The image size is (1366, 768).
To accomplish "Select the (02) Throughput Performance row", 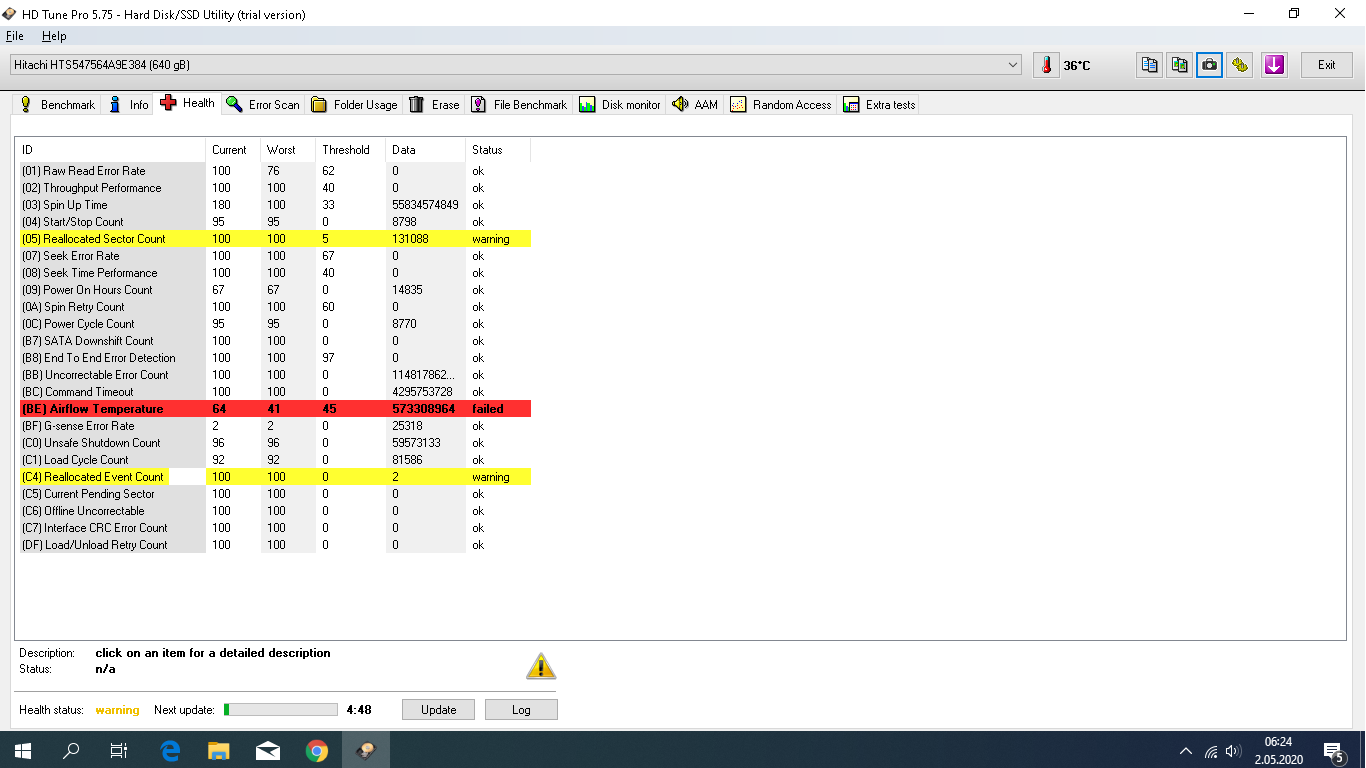I will click(x=275, y=188).
